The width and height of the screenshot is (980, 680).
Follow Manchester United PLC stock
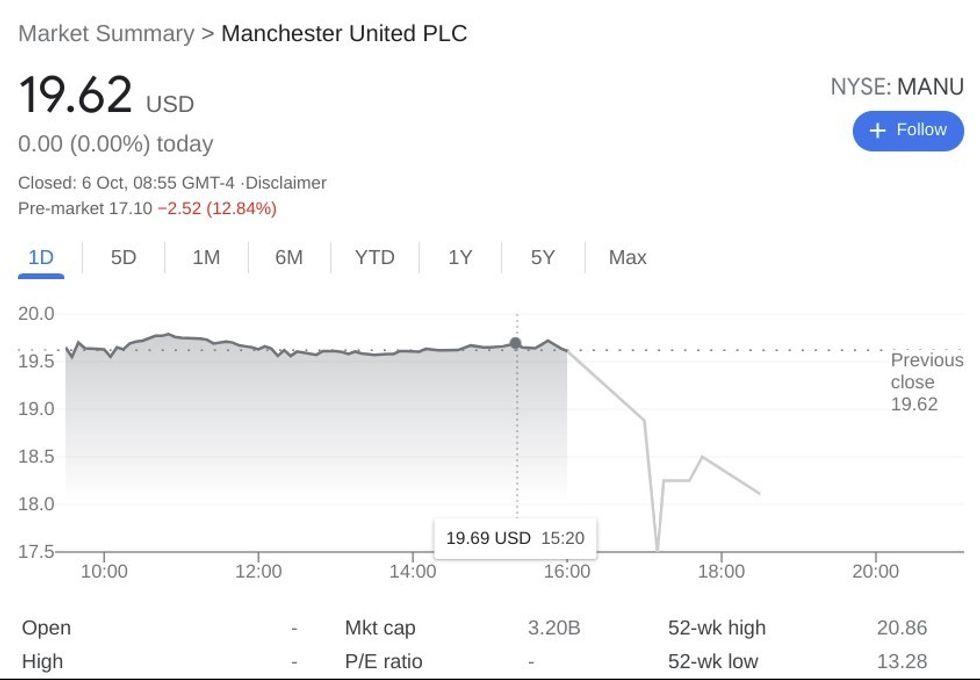point(908,131)
